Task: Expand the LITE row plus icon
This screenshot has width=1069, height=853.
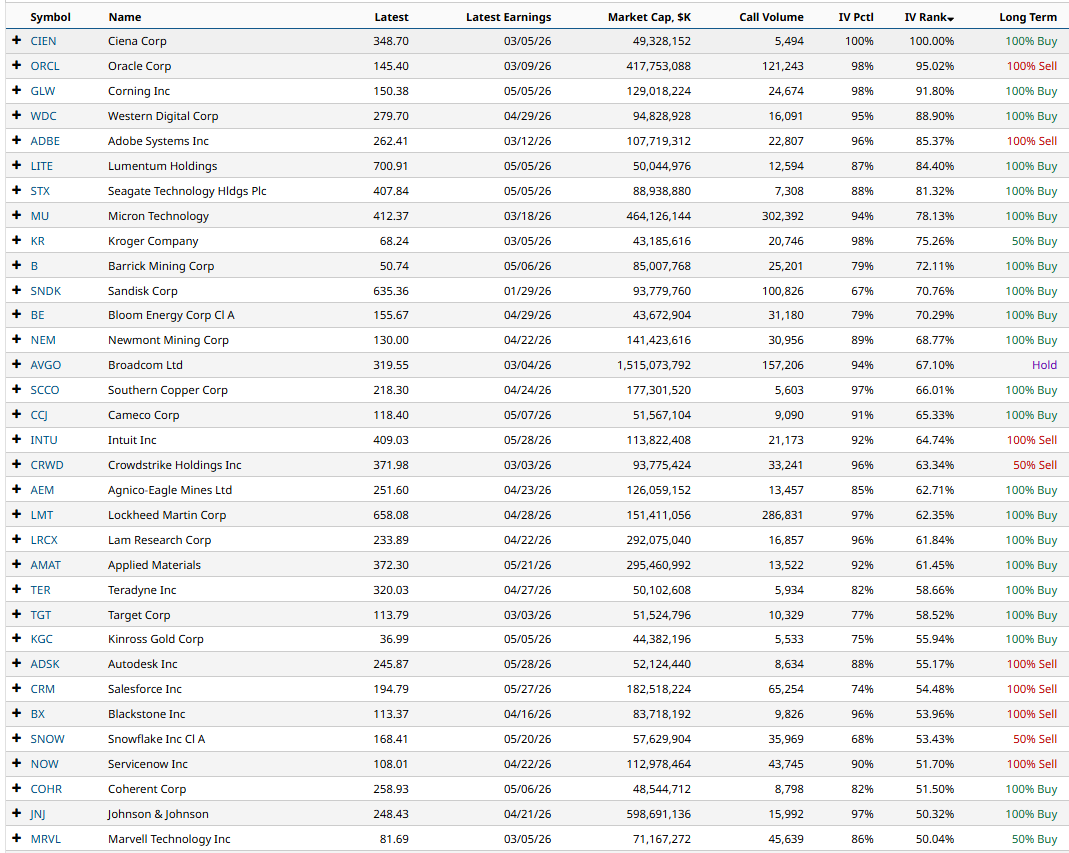Action: (x=17, y=165)
